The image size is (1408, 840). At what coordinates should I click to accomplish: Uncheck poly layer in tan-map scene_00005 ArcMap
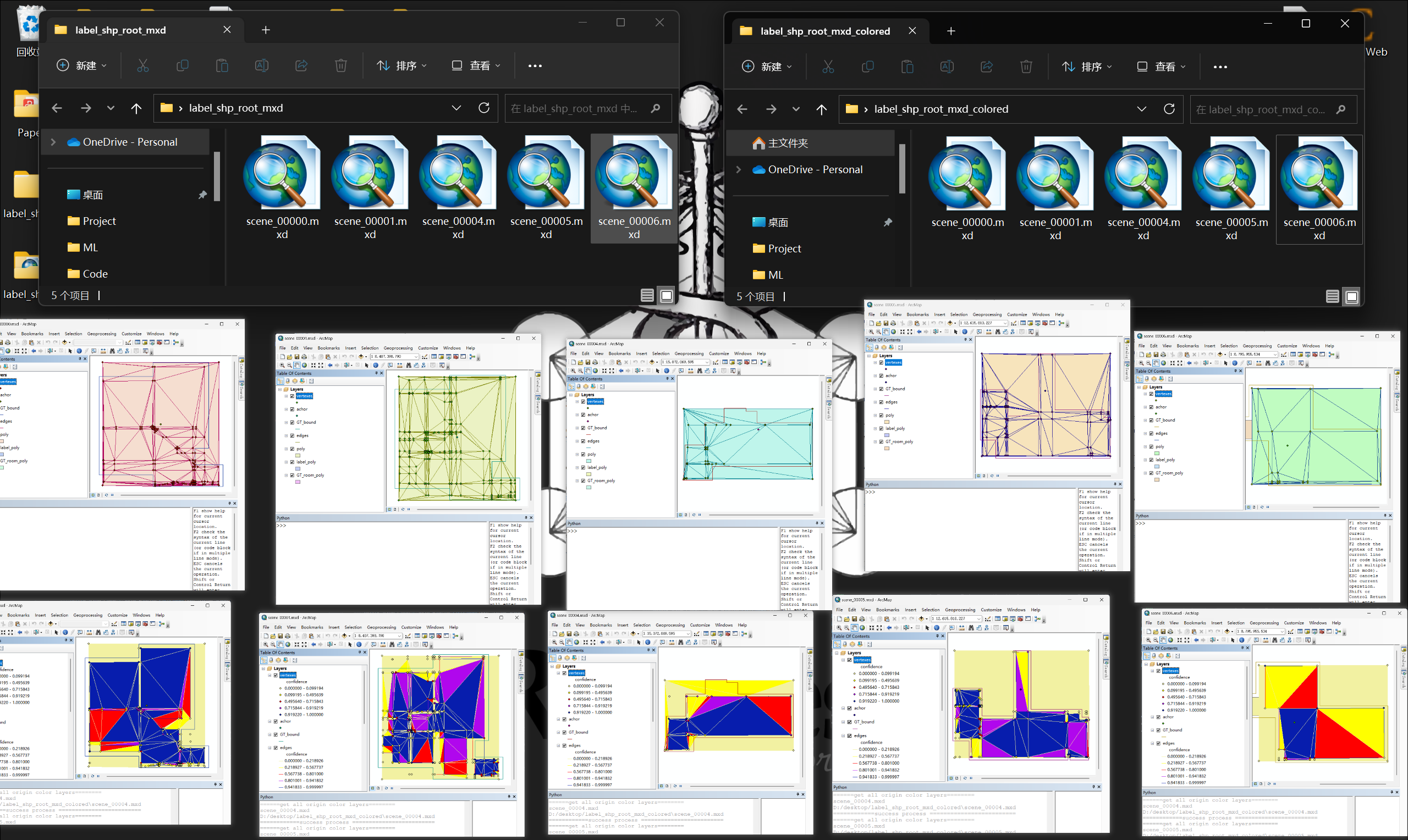(x=882, y=416)
